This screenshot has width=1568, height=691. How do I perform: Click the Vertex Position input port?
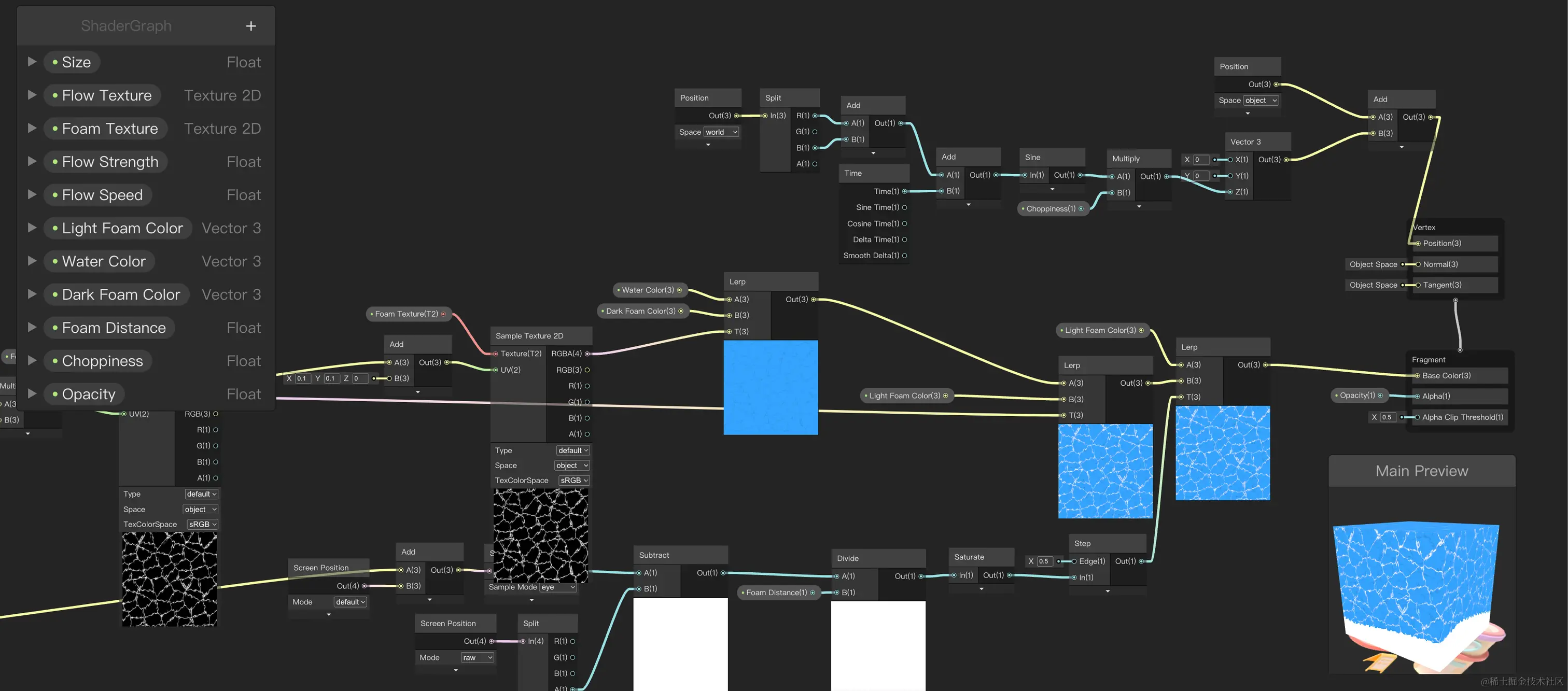tap(1418, 243)
